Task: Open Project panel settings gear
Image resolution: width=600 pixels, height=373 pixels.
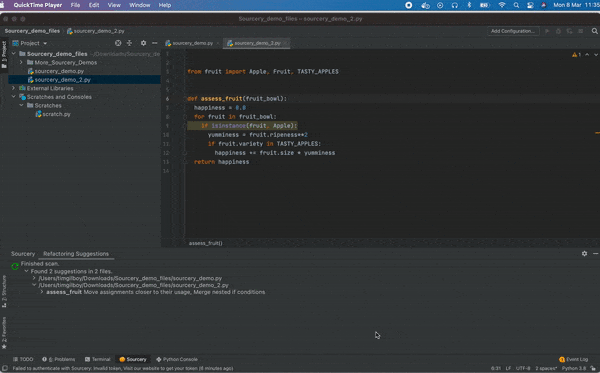Action: point(143,43)
